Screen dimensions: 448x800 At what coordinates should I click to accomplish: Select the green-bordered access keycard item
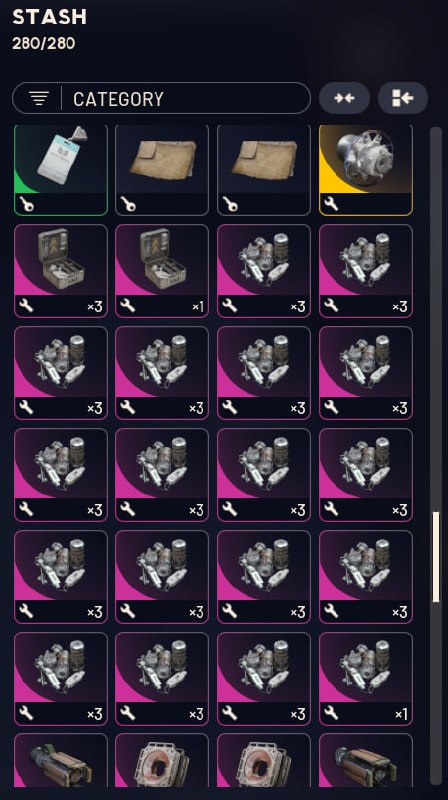[61, 170]
